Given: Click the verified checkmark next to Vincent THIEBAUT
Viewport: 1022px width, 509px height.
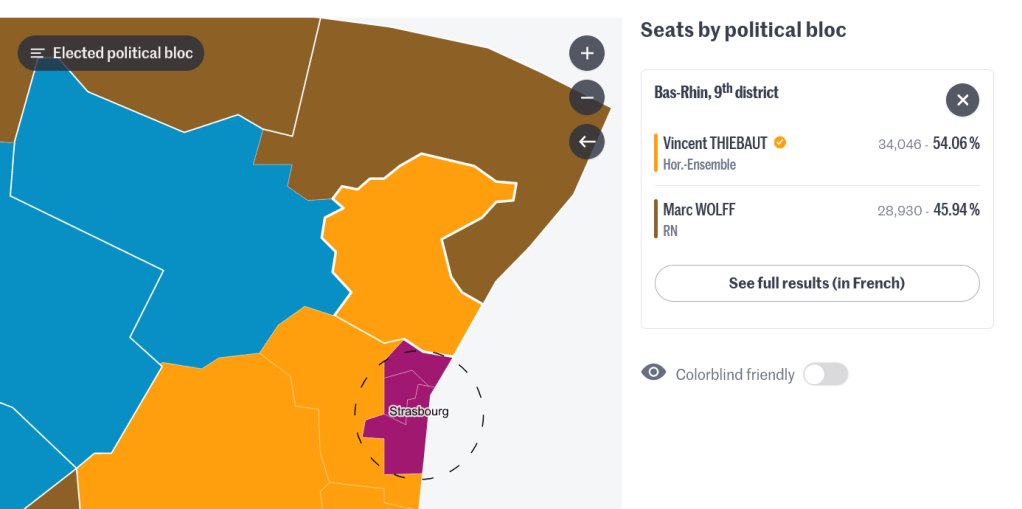Looking at the screenshot, I should coord(780,143).
